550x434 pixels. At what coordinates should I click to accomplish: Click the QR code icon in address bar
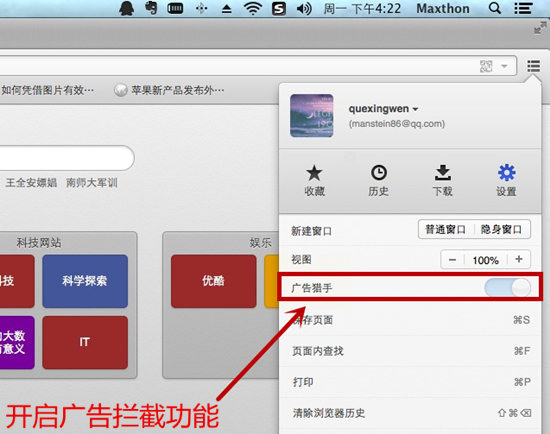[x=486, y=66]
